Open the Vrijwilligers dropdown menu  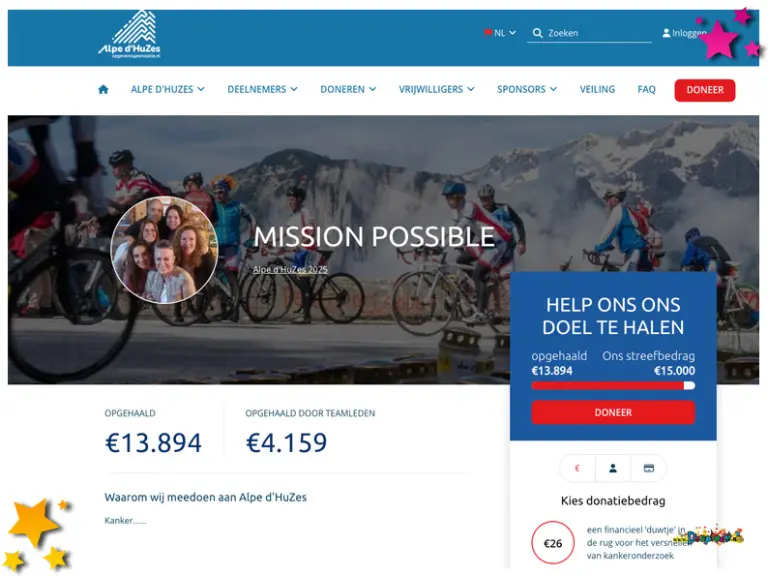click(436, 90)
